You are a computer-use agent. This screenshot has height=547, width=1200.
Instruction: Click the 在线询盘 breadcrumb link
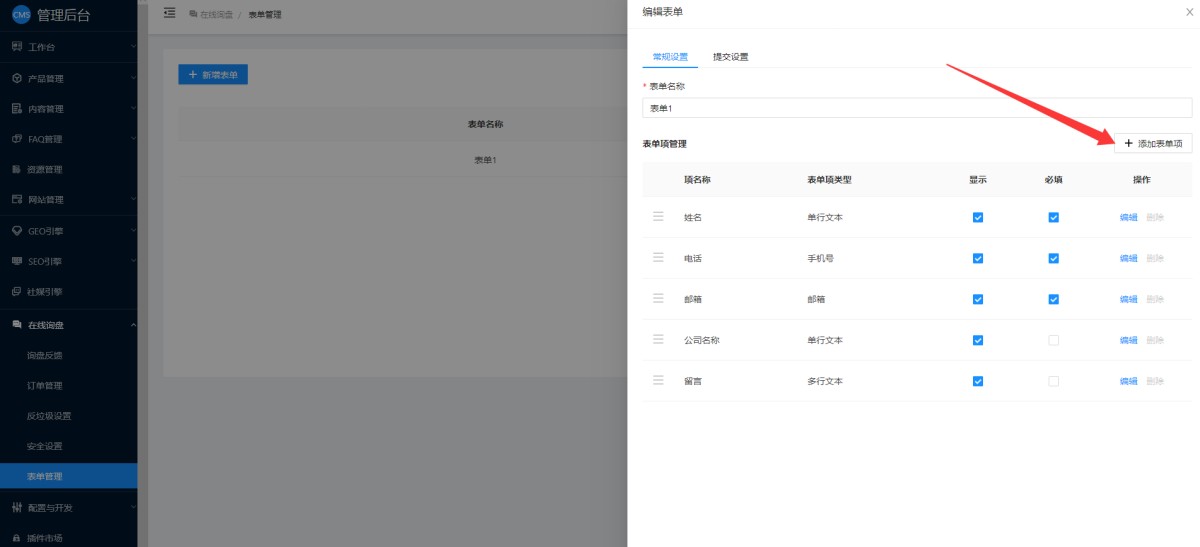[x=217, y=14]
